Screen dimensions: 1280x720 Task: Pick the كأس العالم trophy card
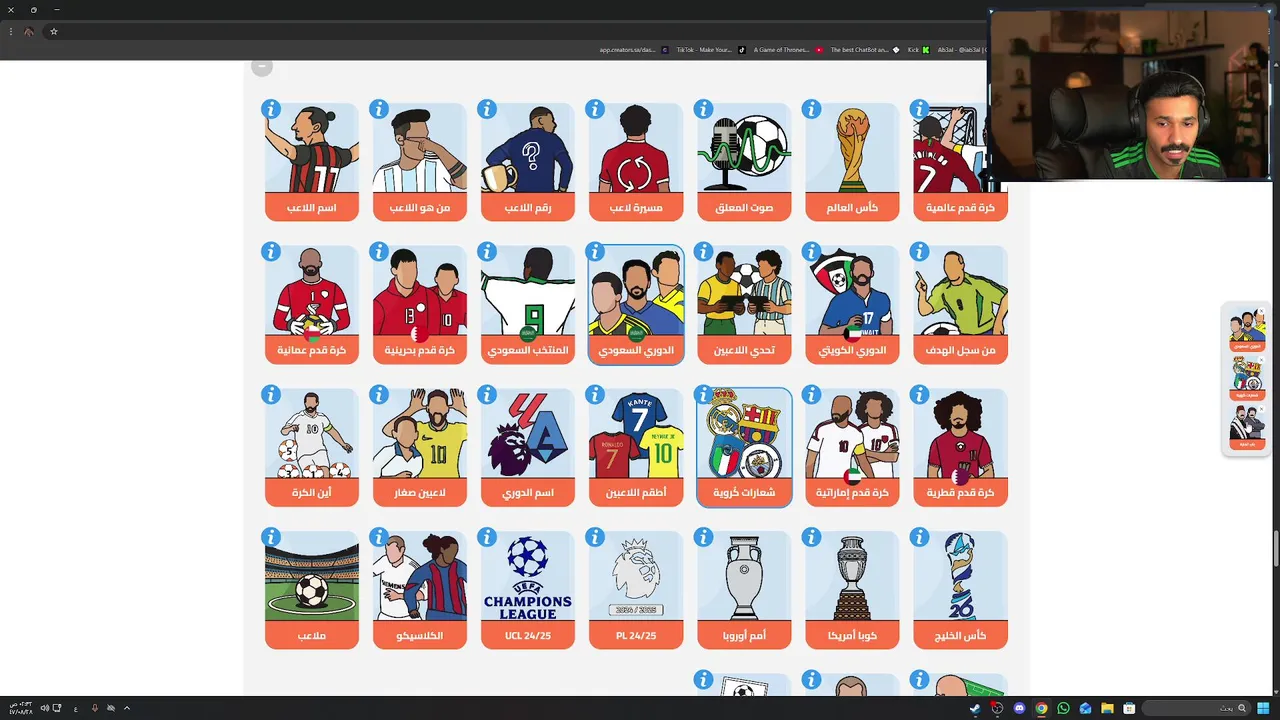(x=852, y=162)
